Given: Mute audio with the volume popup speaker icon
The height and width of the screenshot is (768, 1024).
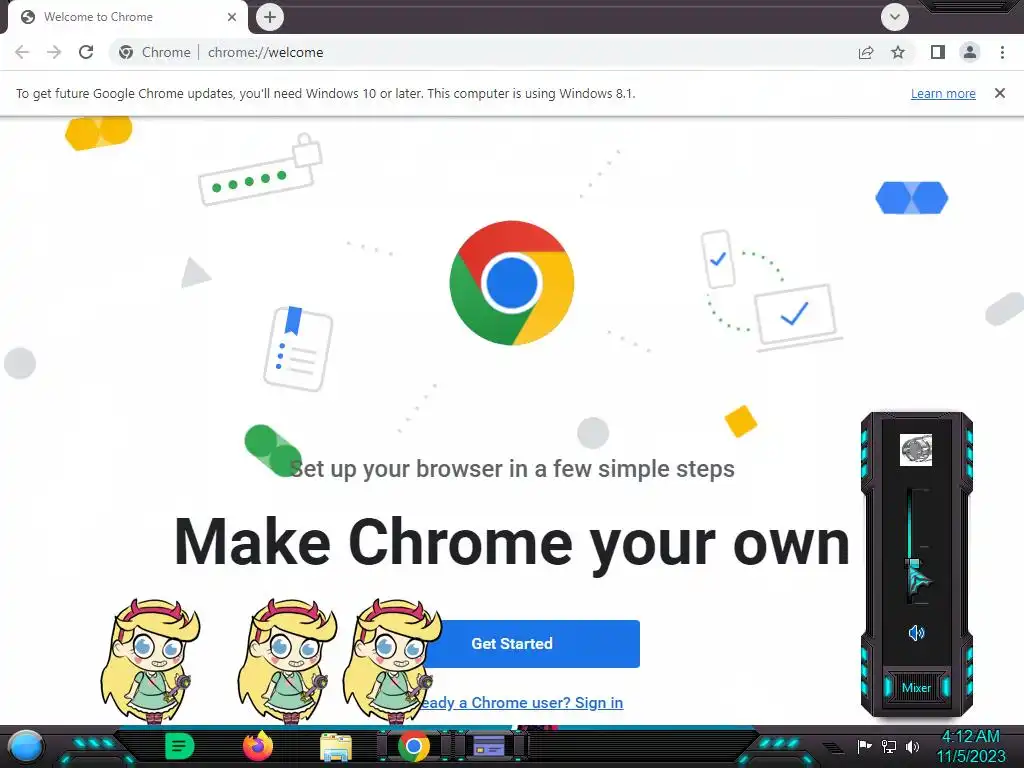Looking at the screenshot, I should (916, 633).
